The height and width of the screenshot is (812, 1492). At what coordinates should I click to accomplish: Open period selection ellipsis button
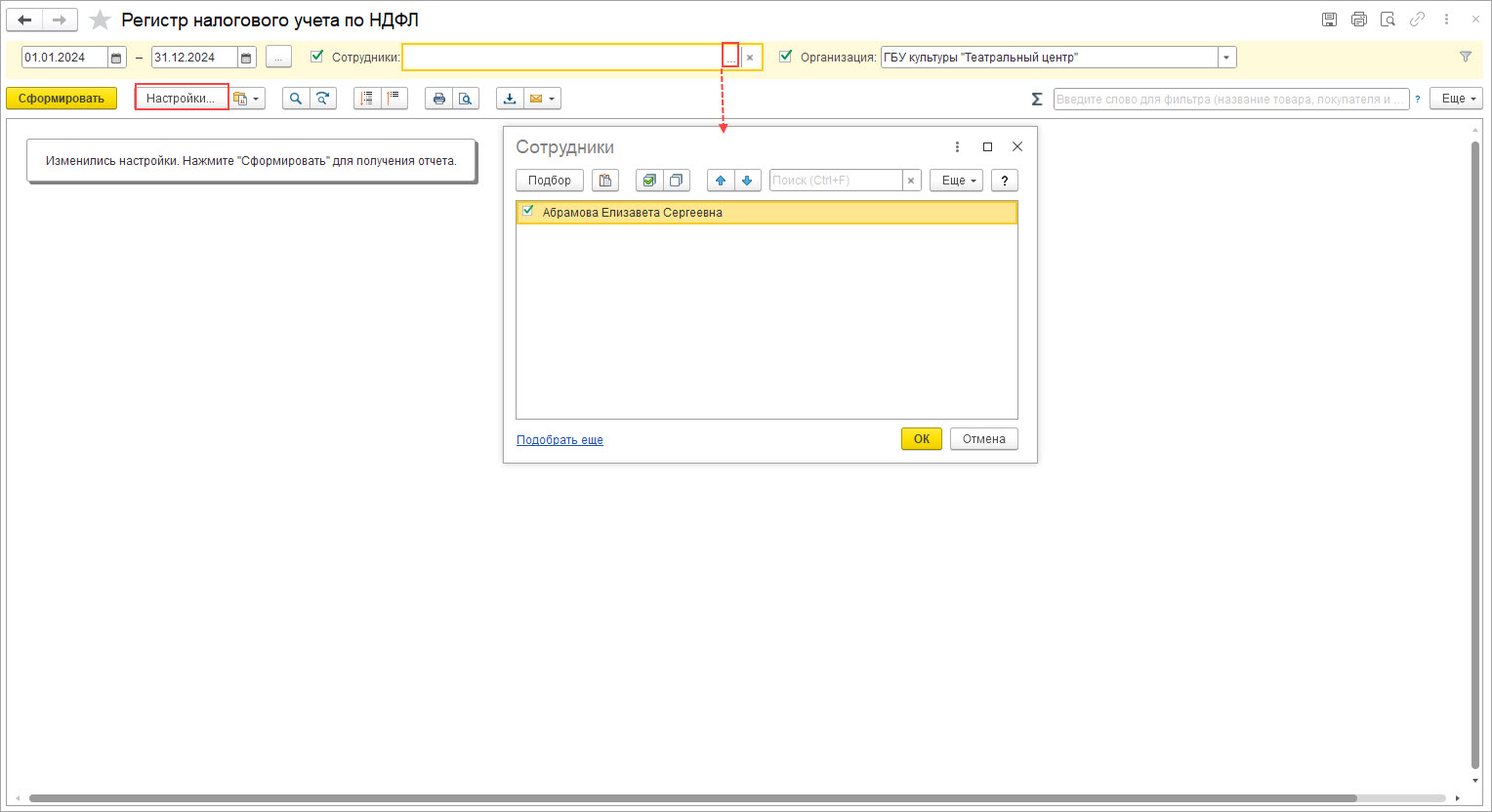point(278,58)
